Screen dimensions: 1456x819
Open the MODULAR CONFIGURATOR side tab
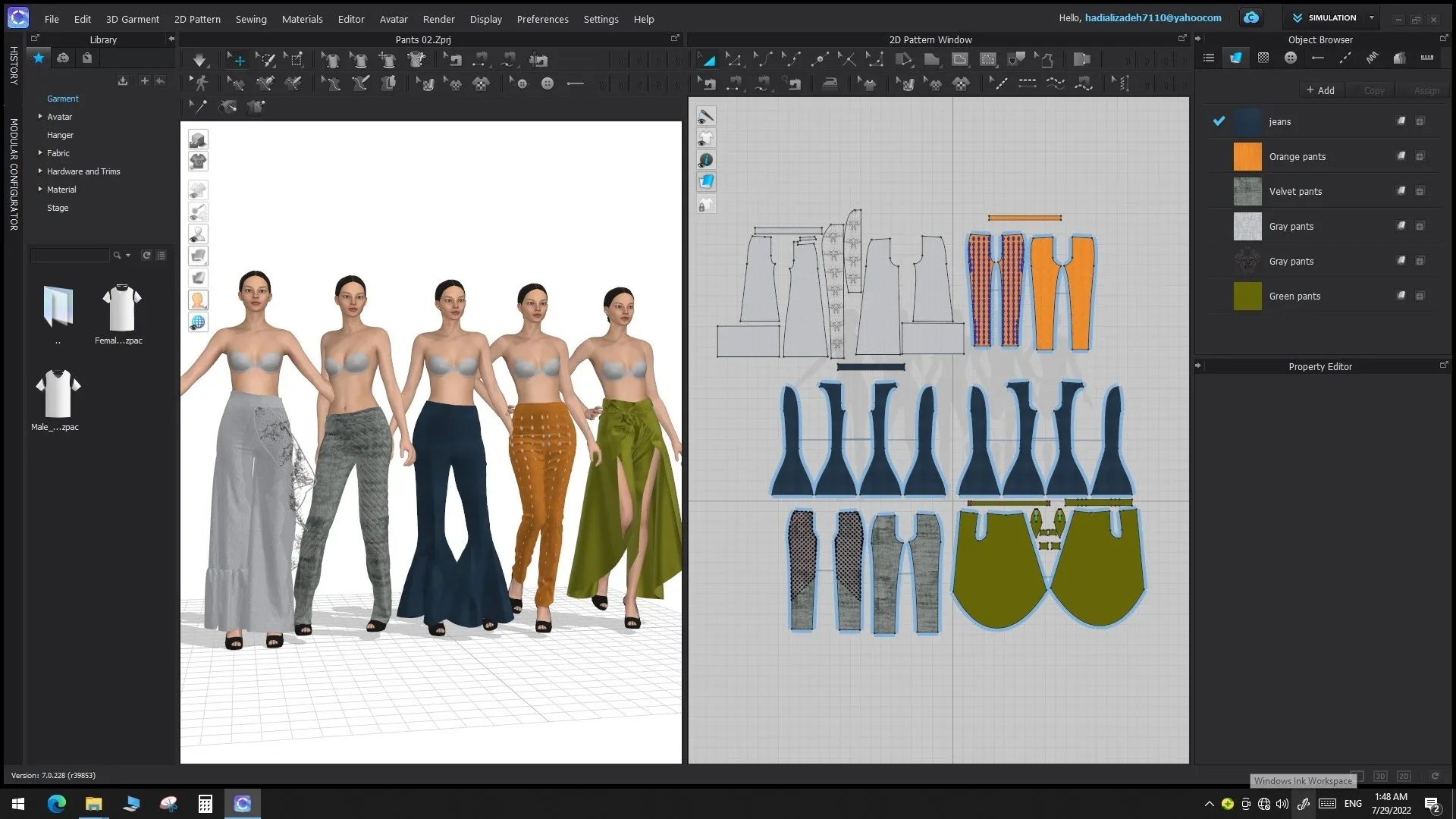[14, 174]
